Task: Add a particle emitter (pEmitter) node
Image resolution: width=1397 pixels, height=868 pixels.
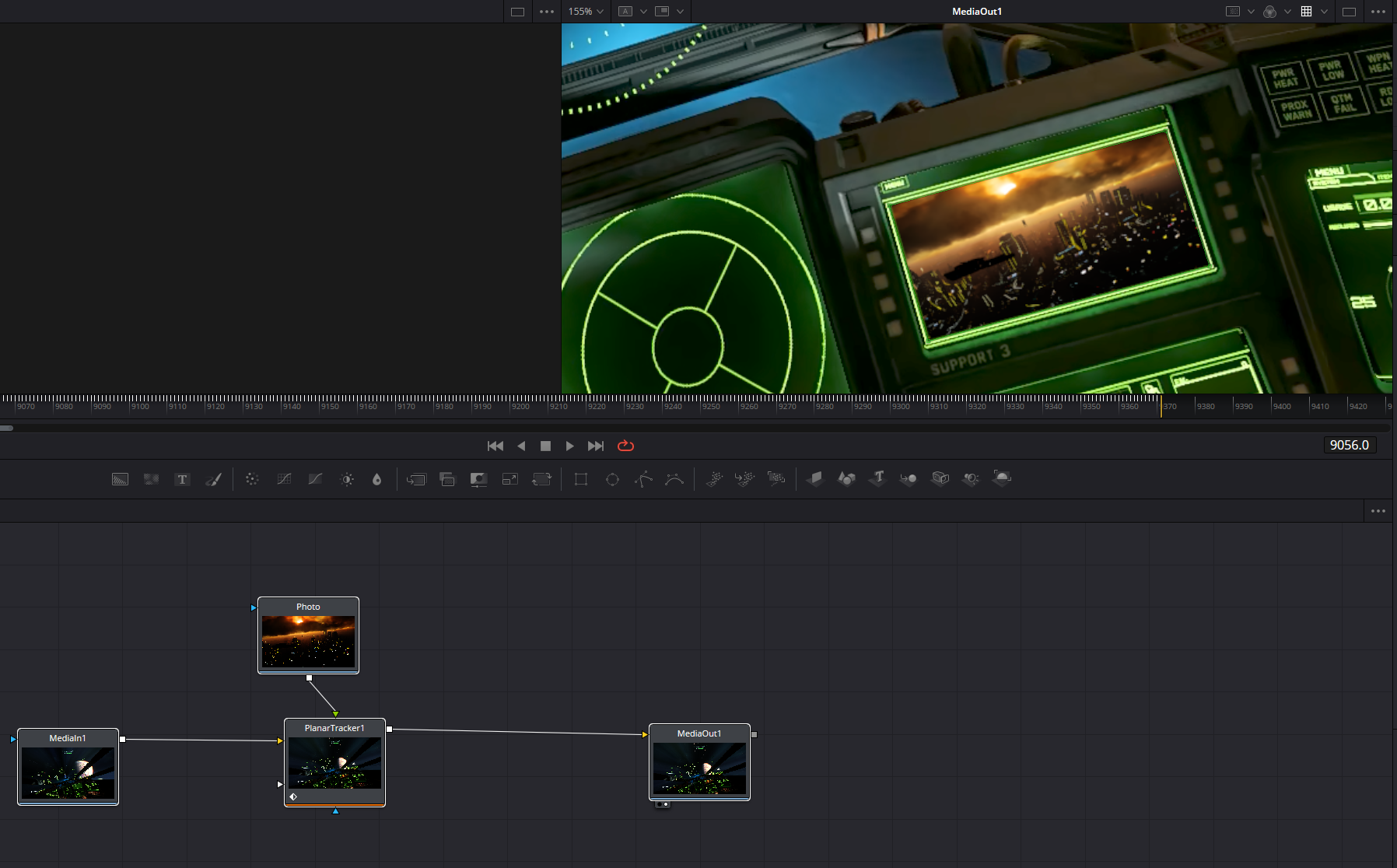Action: 714,479
